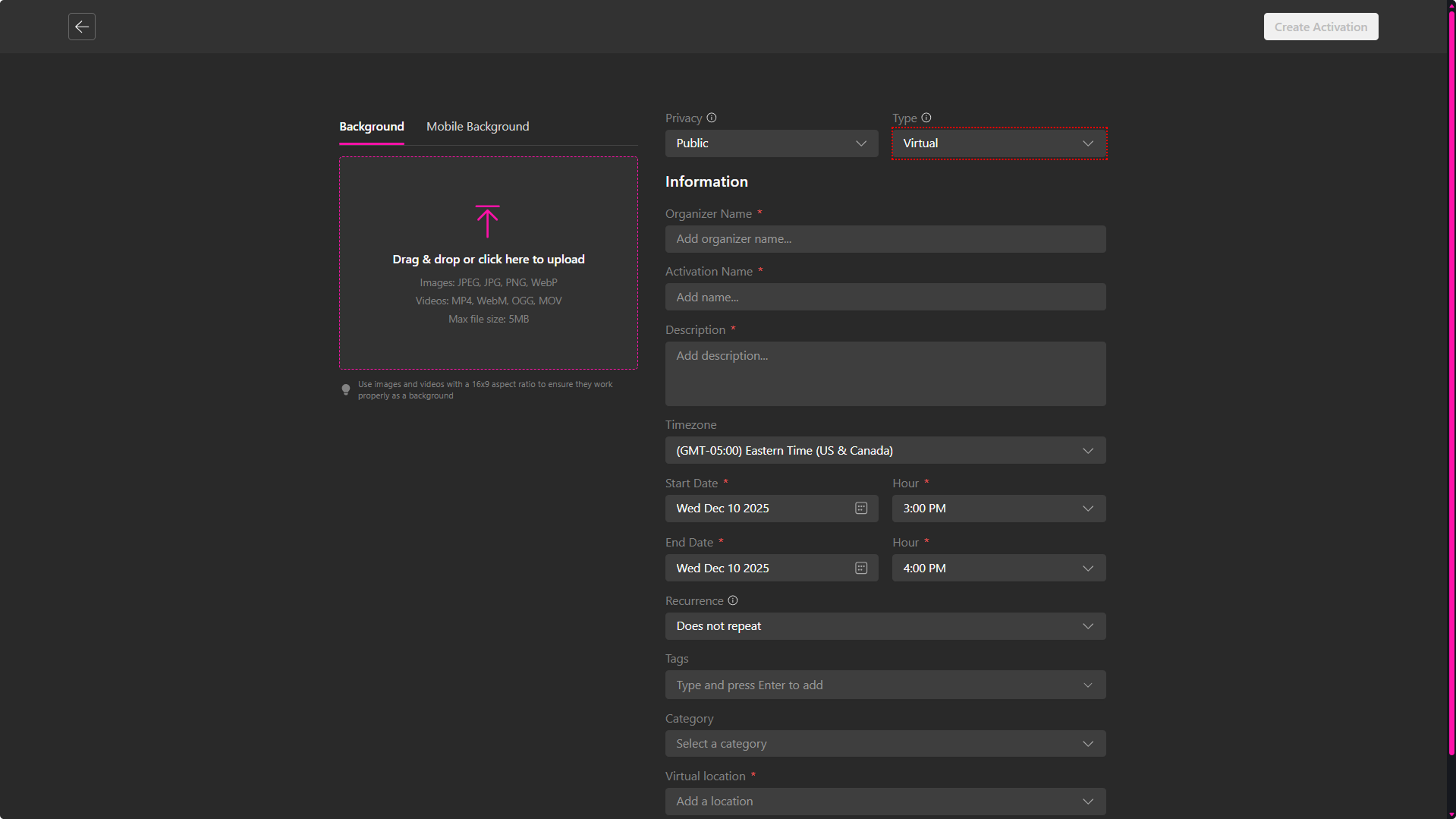
Task: Open the End Date calendar icon
Action: (861, 568)
